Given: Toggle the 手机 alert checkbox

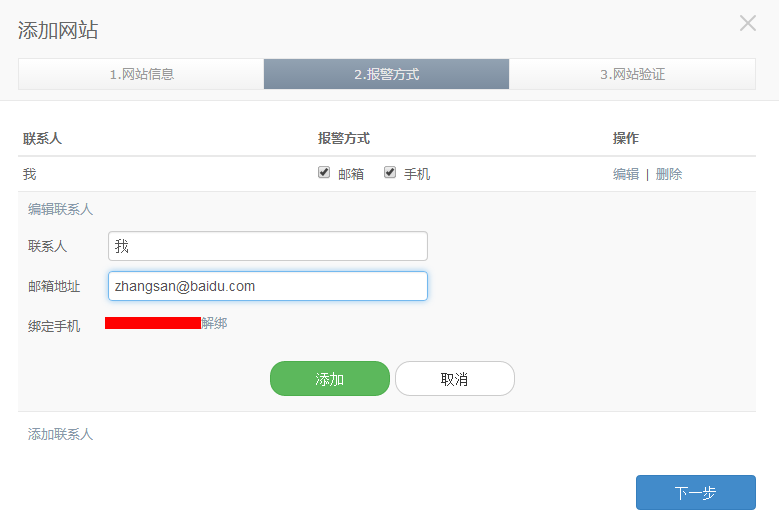Looking at the screenshot, I should (390, 172).
